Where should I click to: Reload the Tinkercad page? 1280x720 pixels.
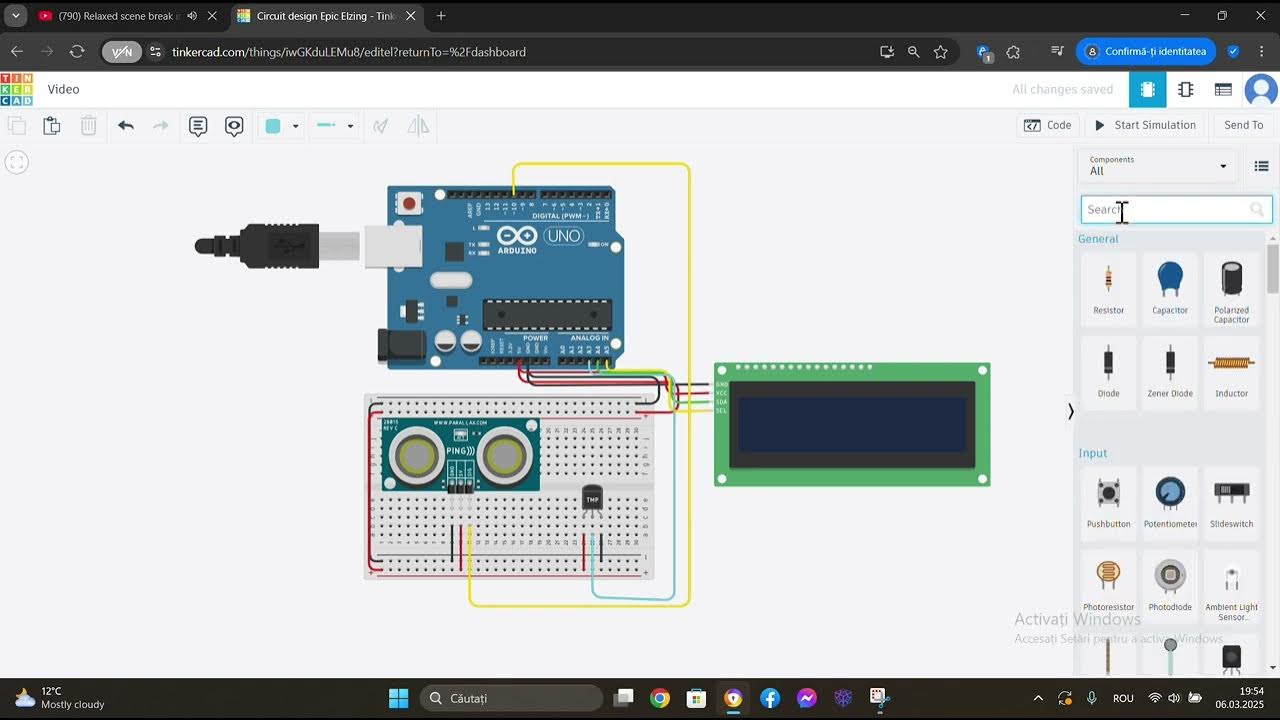77,51
